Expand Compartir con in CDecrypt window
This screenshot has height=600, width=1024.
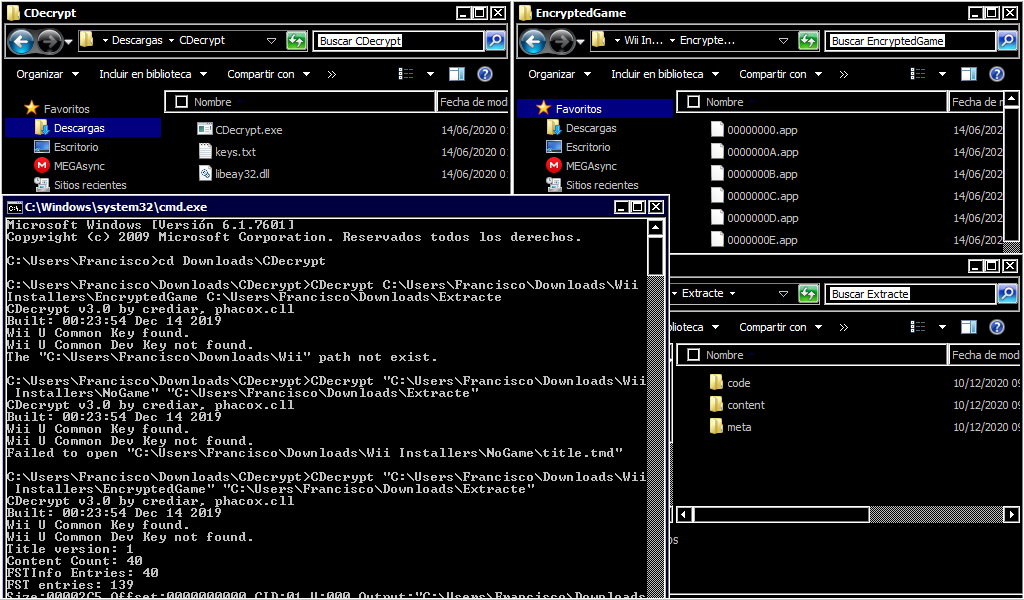click(x=268, y=74)
